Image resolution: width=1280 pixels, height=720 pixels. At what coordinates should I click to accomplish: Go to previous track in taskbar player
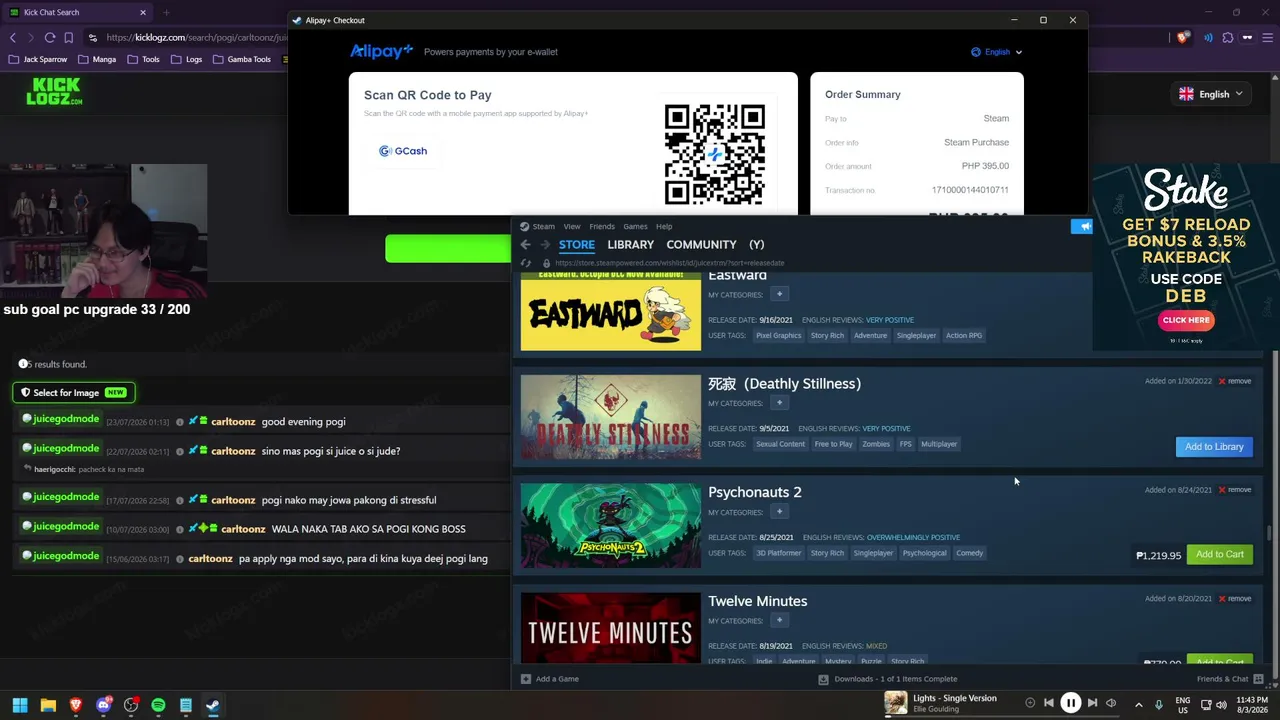tap(1048, 703)
